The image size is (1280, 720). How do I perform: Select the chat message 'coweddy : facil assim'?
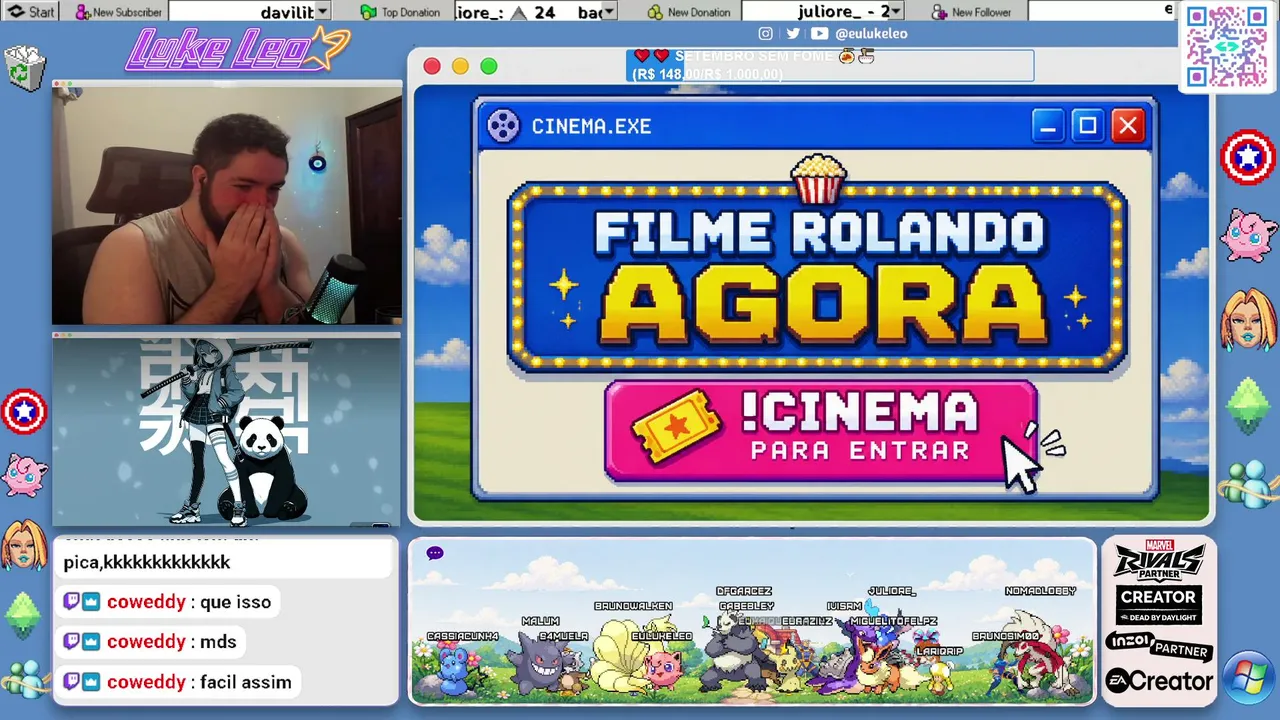tap(177, 682)
